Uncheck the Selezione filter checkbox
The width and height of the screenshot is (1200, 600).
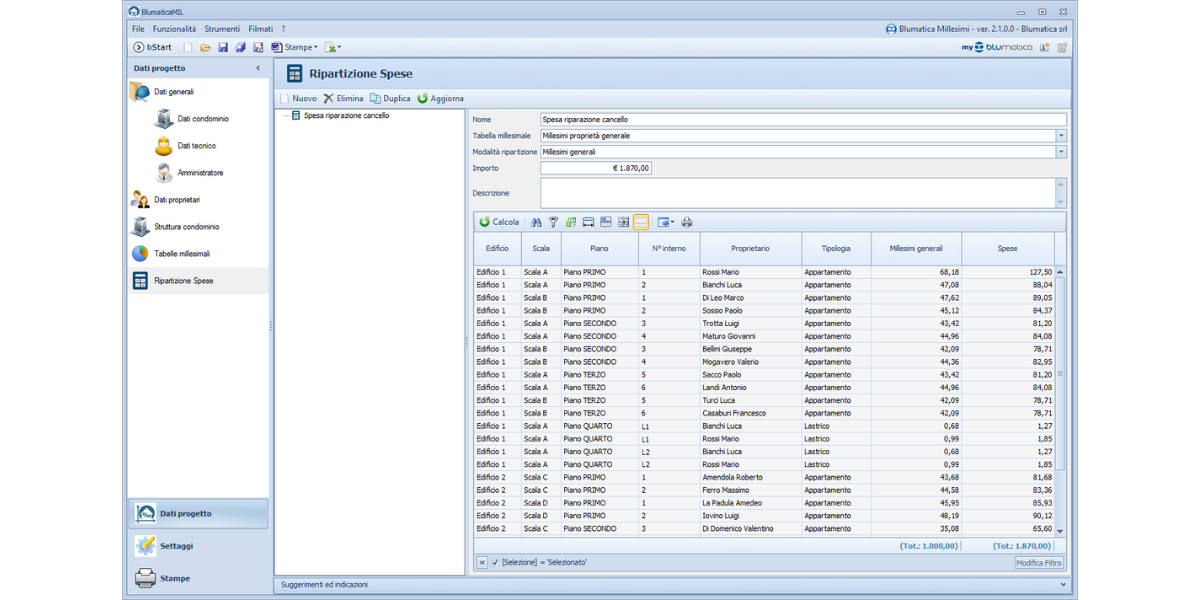pyautogui.click(x=495, y=563)
